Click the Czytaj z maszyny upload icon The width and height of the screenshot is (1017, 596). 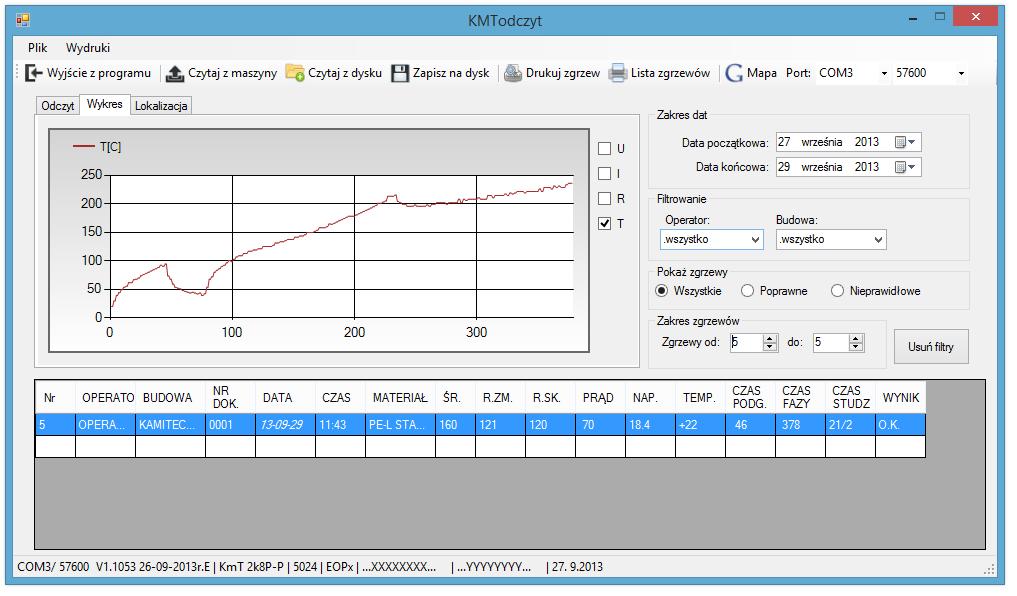click(x=174, y=73)
